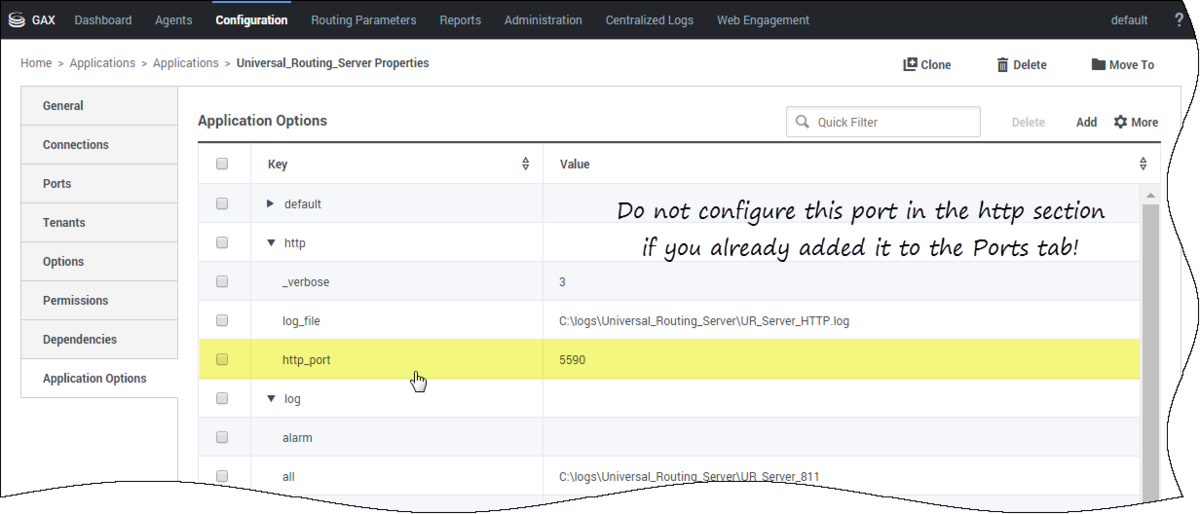The image size is (1200, 514).
Task: Check the all row checkbox
Action: [222, 476]
